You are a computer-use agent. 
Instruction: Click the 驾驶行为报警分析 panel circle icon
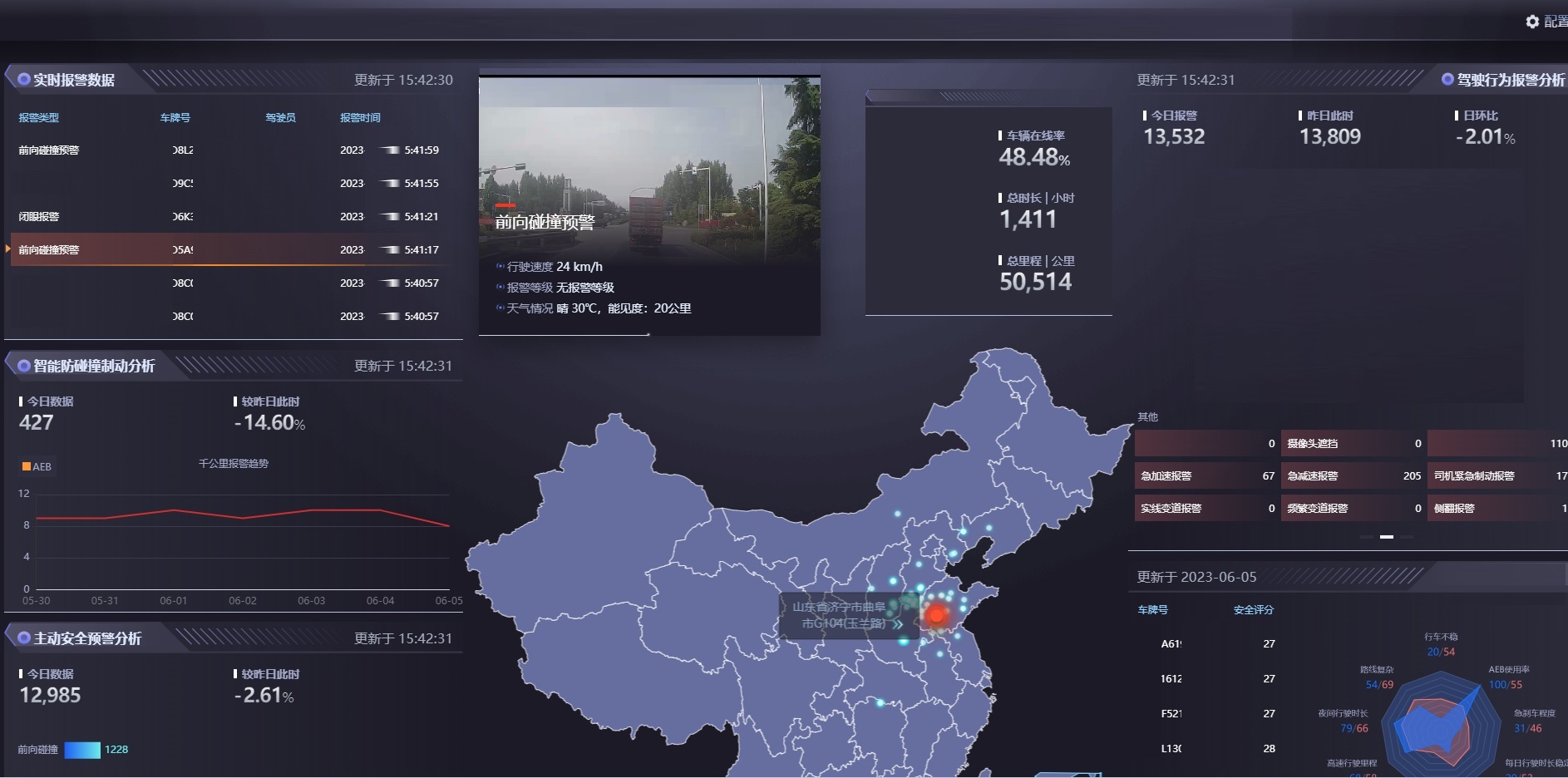pyautogui.click(x=1447, y=80)
